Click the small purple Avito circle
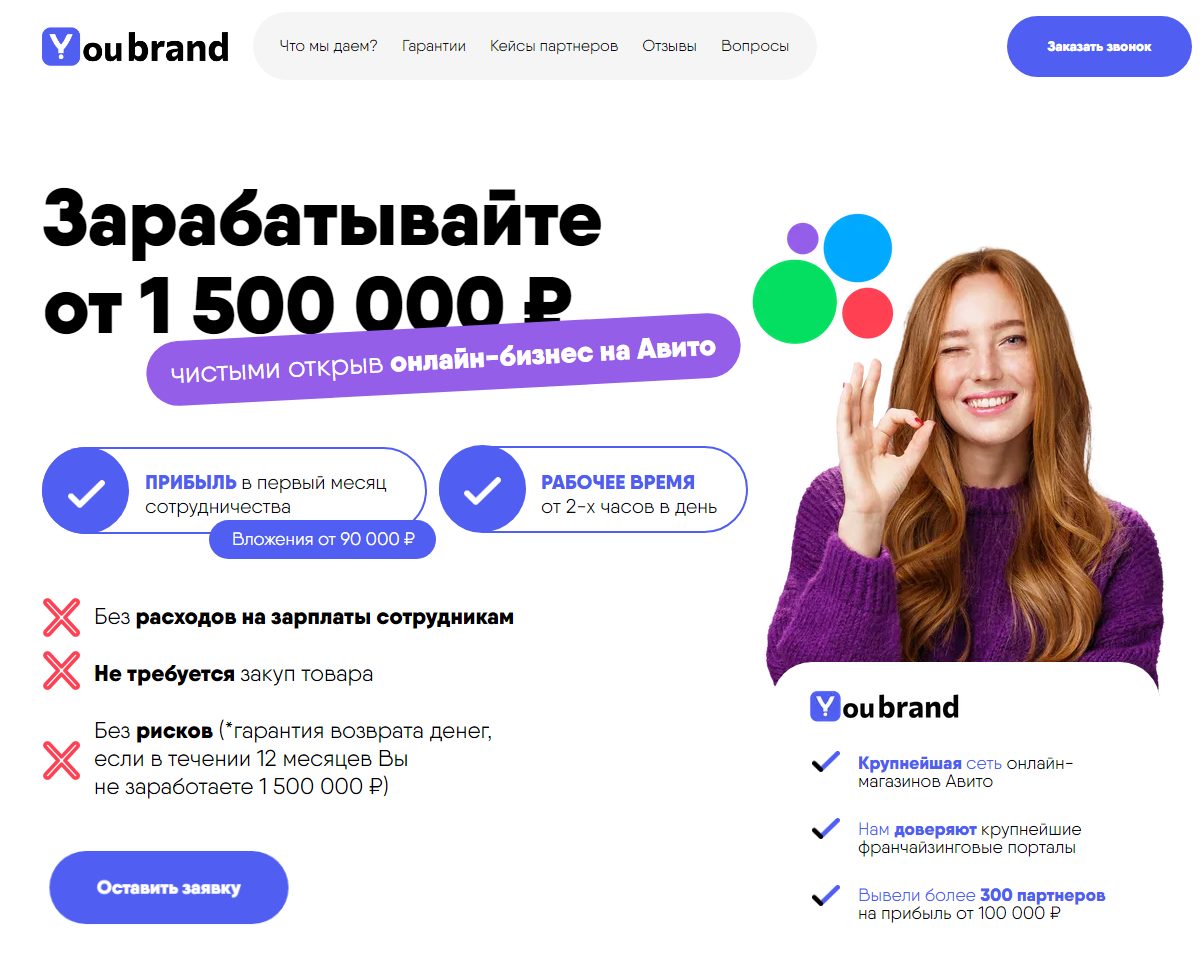 pos(802,239)
